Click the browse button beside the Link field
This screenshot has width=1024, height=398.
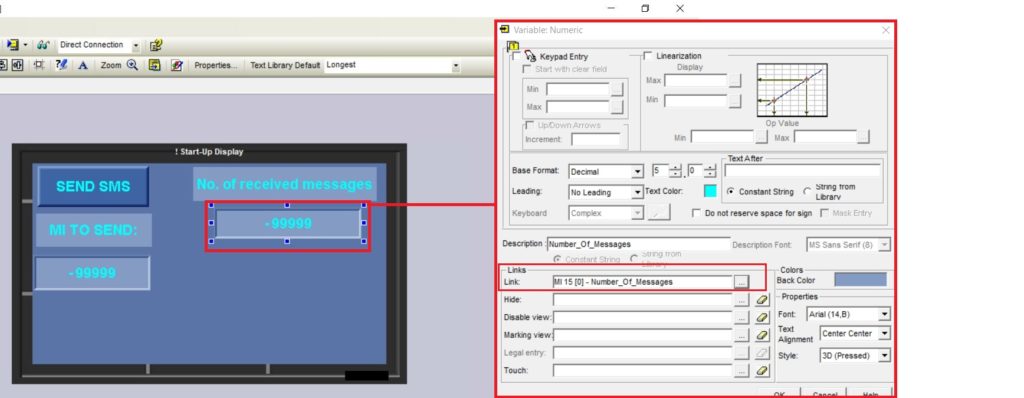pyautogui.click(x=741, y=282)
